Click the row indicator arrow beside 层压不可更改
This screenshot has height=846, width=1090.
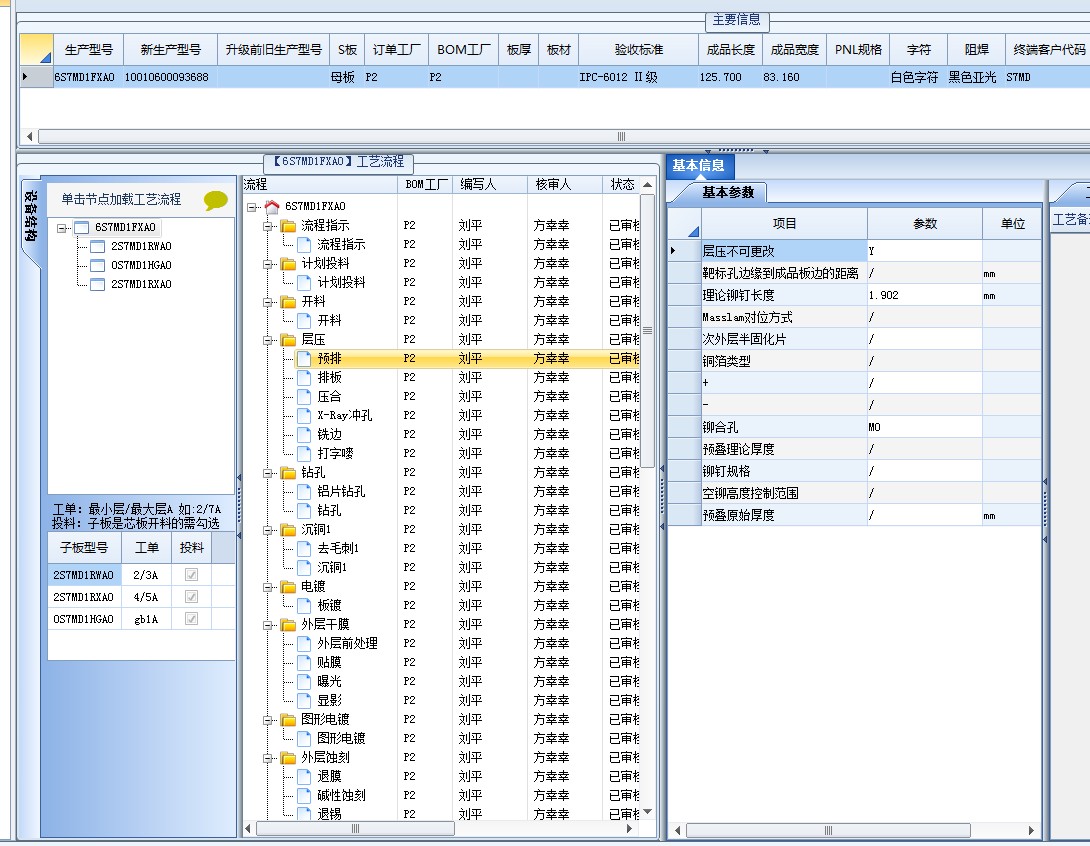click(x=673, y=251)
